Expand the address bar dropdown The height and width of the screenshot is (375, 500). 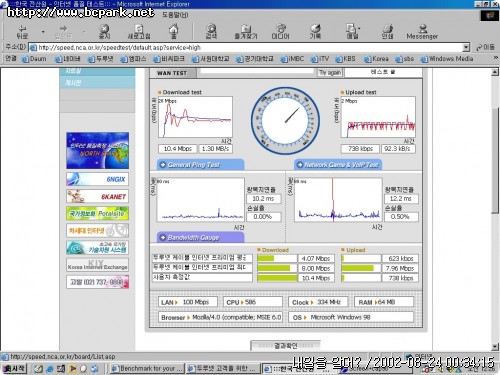click(x=466, y=47)
